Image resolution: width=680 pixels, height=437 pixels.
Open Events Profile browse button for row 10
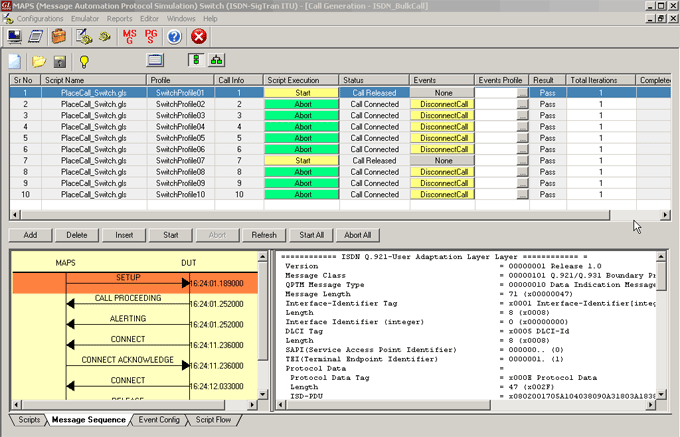pos(522,194)
